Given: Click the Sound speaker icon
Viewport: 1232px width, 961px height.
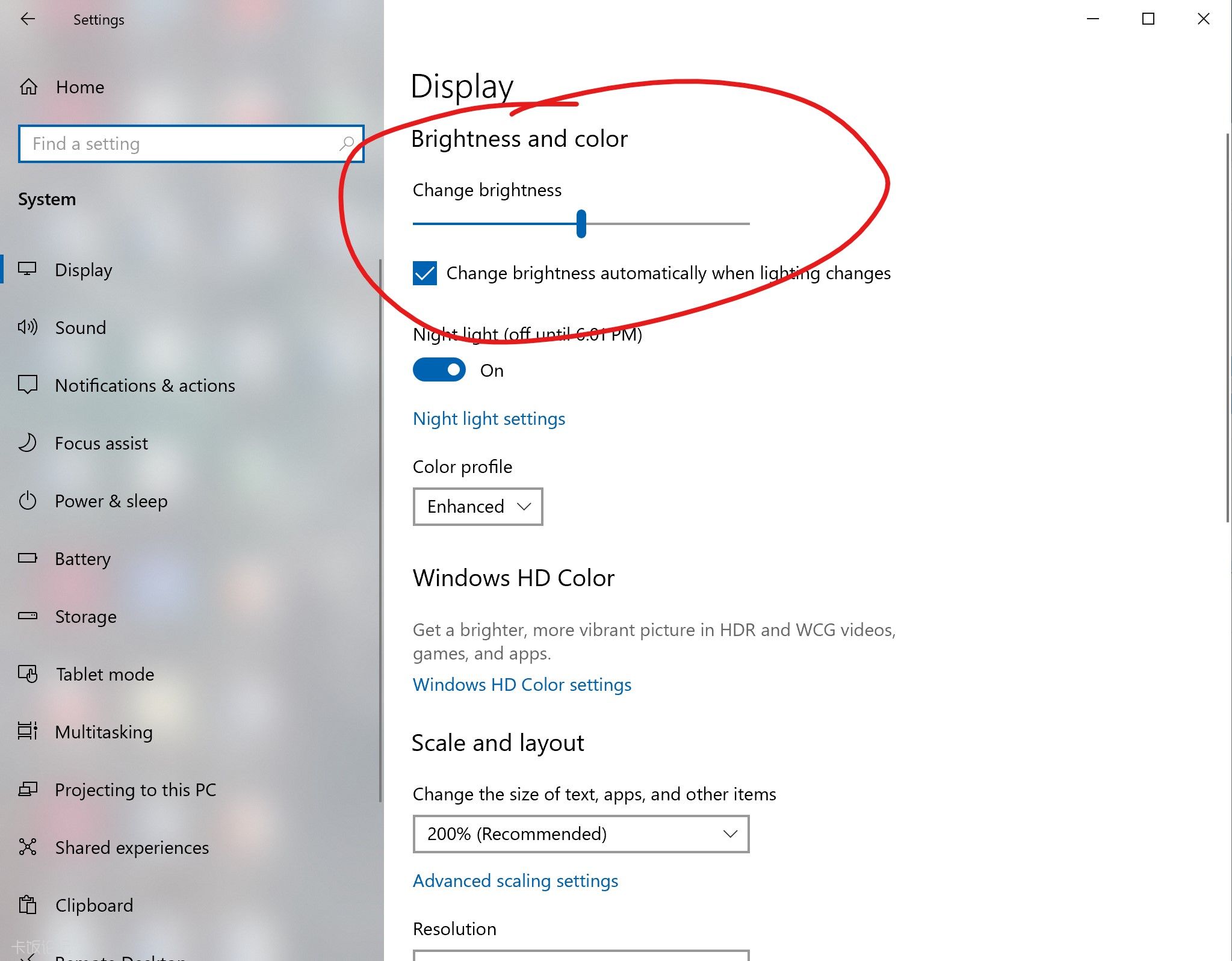Looking at the screenshot, I should coord(28,327).
